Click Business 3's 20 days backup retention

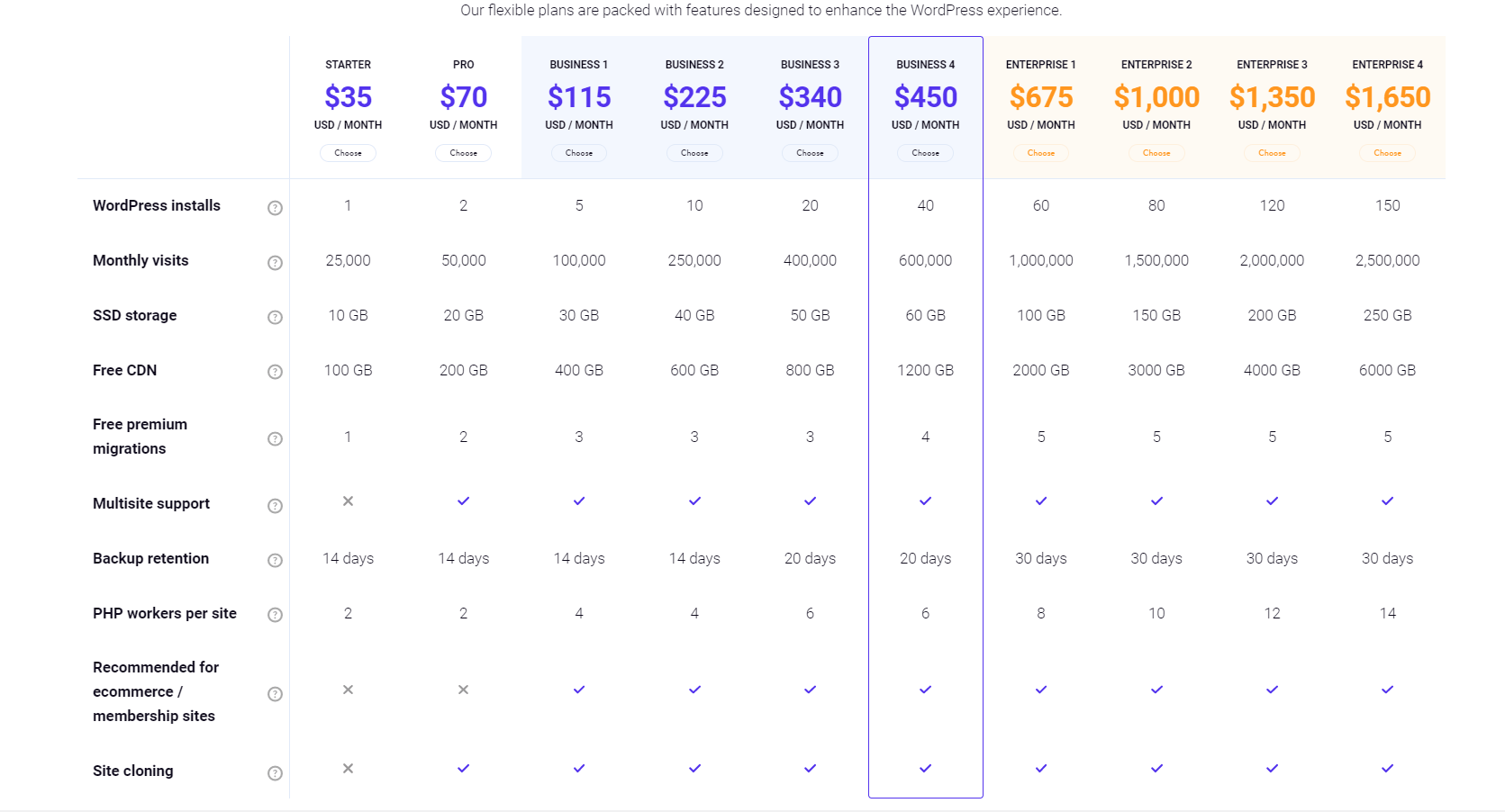tap(810, 558)
